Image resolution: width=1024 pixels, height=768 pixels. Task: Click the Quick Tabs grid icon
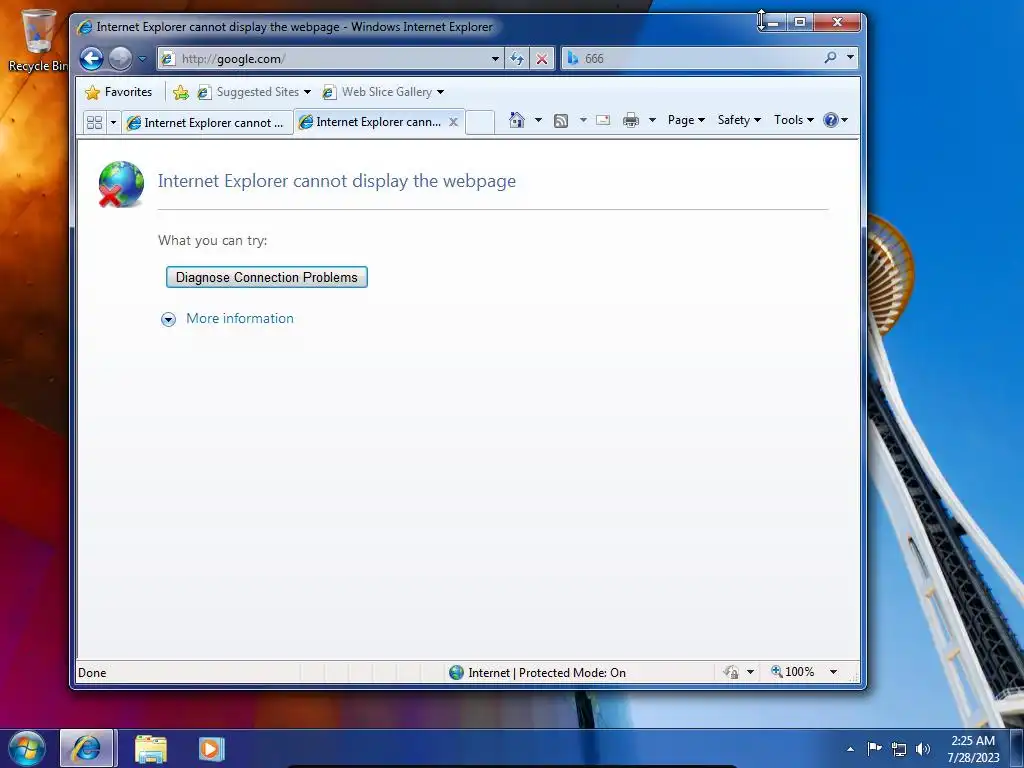pos(95,122)
